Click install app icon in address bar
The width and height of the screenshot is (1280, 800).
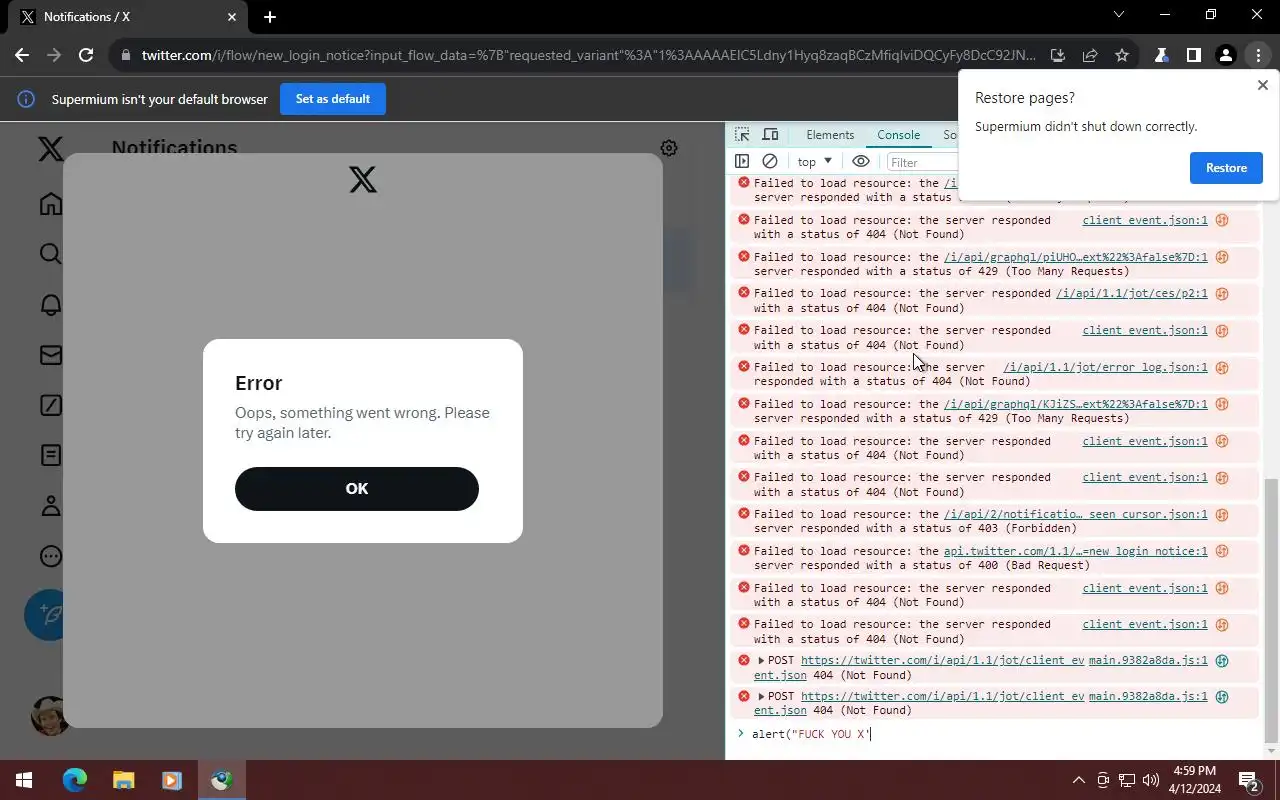click(1057, 55)
